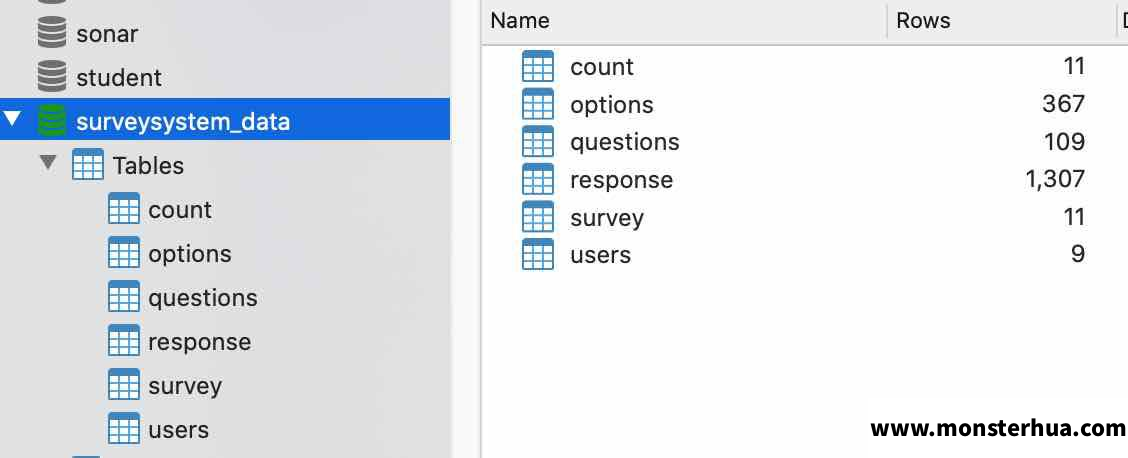Select the response table in sidebar tree
Viewport: 1128px width, 458px height.
[x=199, y=342]
